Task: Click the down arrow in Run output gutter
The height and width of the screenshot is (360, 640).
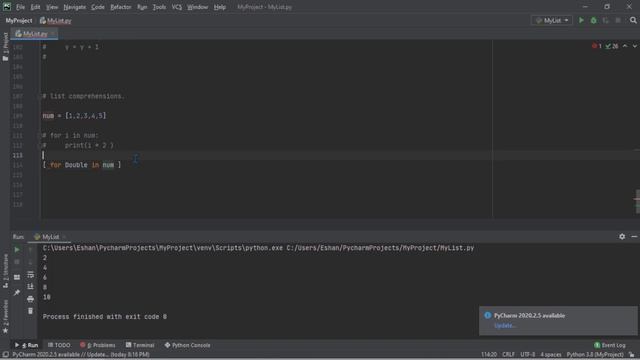Action: click(30, 262)
